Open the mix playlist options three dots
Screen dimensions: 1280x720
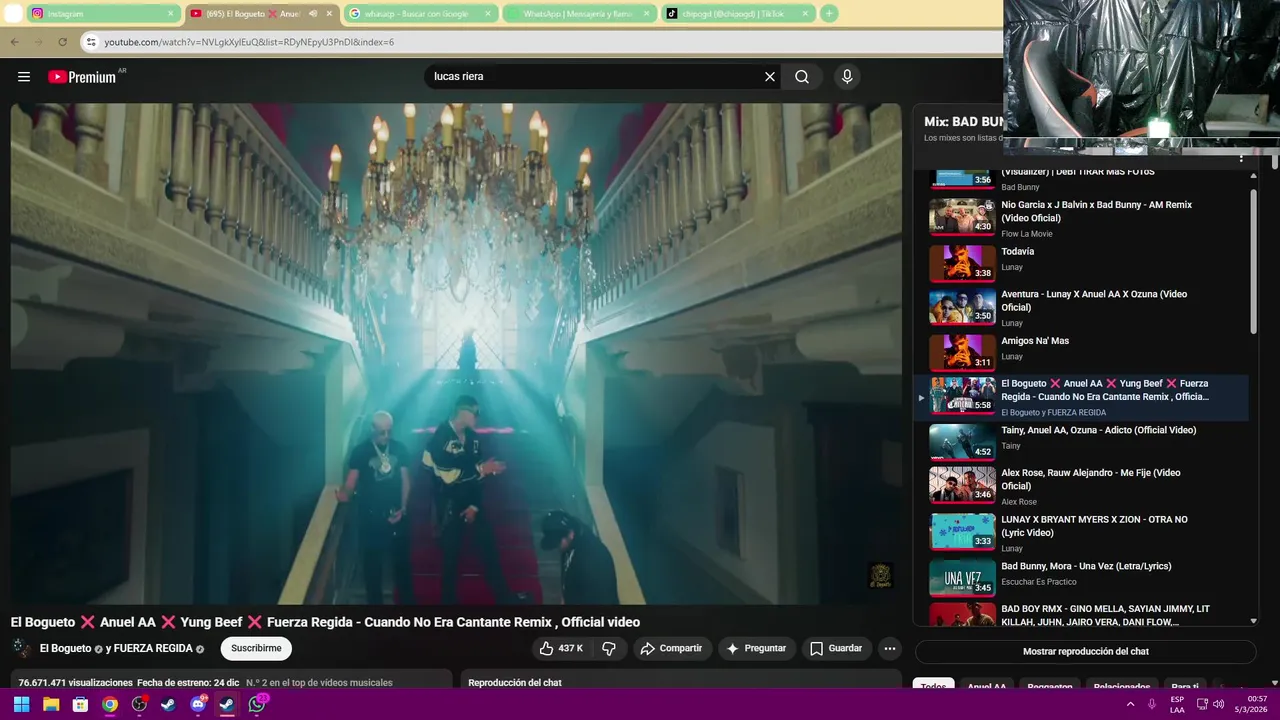pyautogui.click(x=1241, y=158)
